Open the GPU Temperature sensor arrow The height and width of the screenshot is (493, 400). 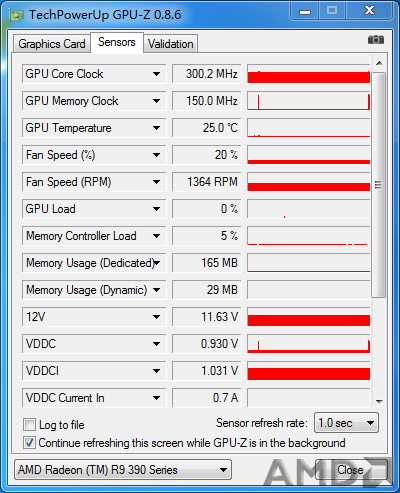156,128
